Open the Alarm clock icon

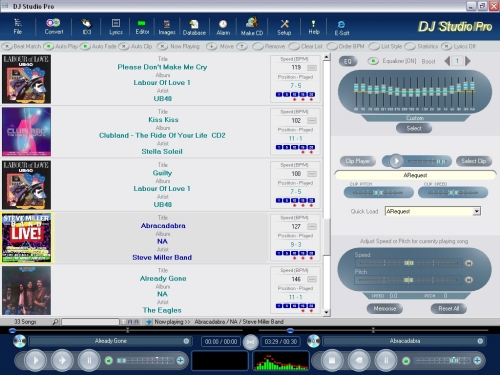point(223,27)
